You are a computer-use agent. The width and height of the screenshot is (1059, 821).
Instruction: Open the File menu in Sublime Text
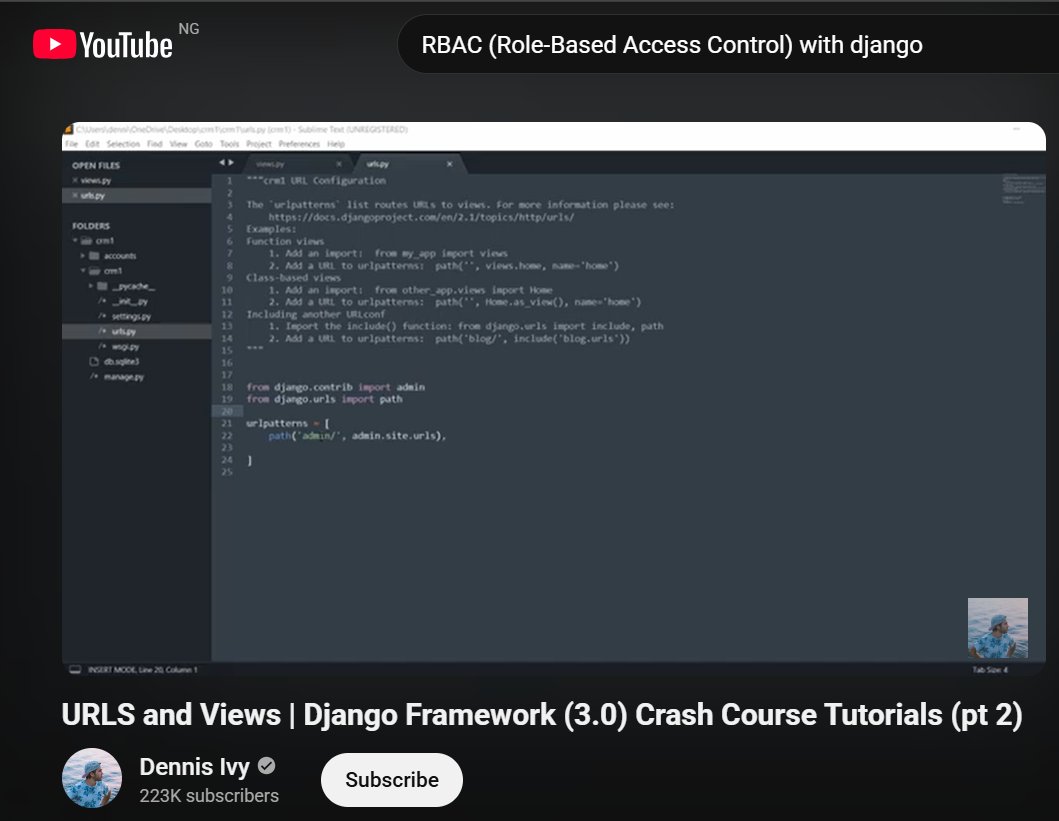click(x=72, y=144)
